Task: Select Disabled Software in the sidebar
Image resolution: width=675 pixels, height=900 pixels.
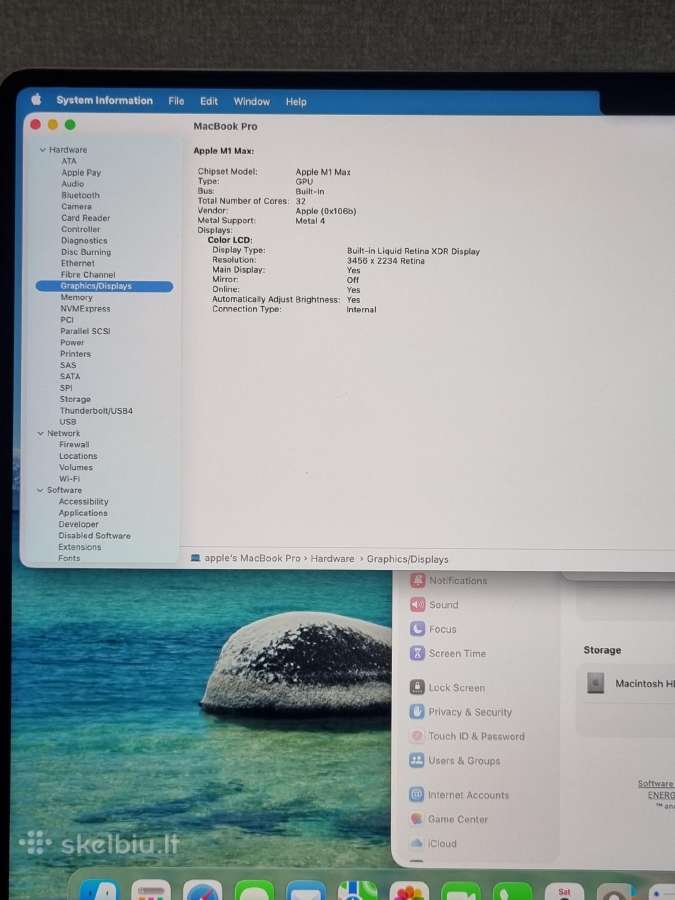Action: [x=95, y=536]
